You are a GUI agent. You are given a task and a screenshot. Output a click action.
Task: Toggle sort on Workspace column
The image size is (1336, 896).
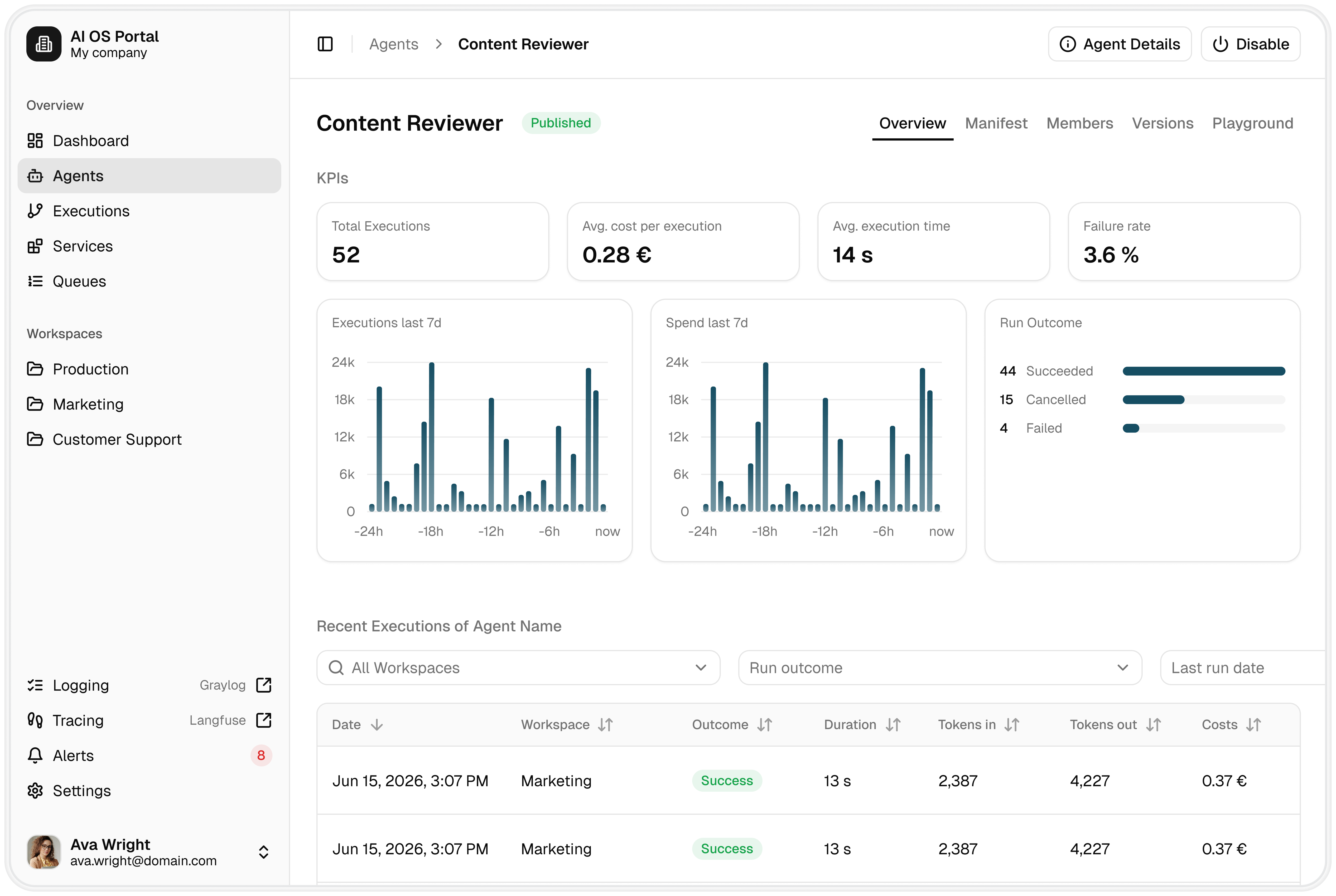click(x=605, y=724)
